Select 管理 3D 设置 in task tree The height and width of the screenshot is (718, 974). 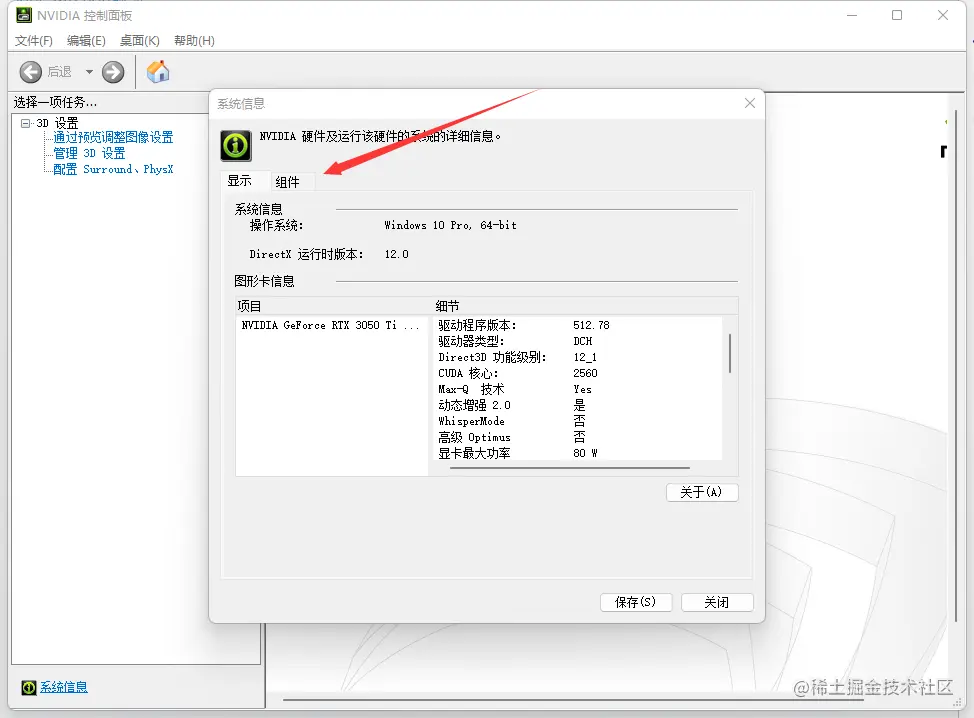(x=89, y=153)
